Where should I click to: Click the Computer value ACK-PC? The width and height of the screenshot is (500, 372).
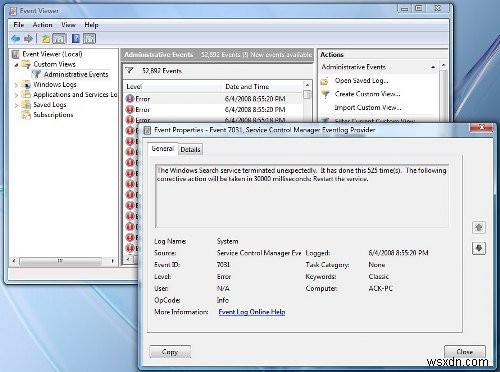pos(381,288)
